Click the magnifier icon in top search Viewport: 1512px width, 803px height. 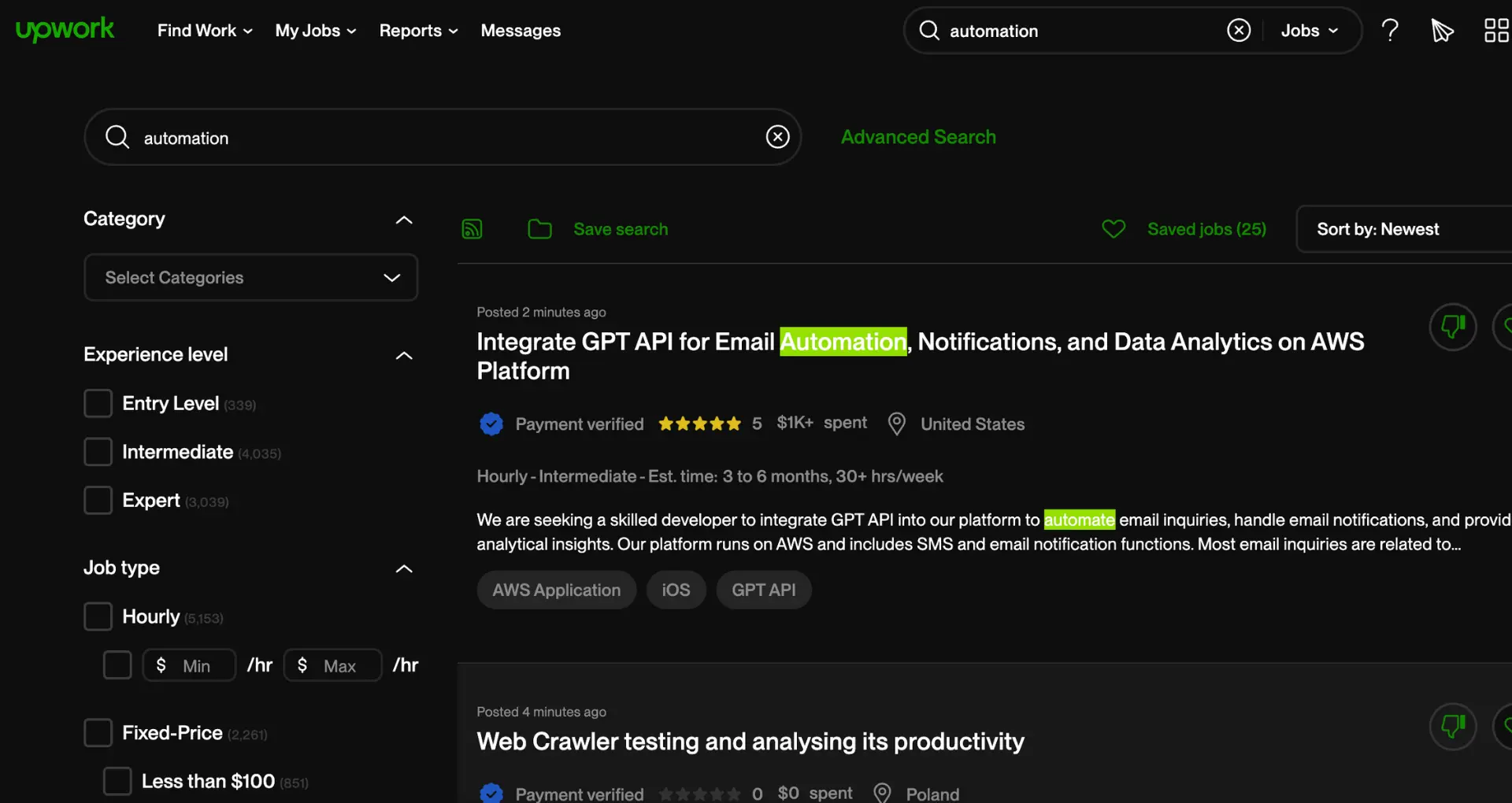tap(929, 31)
